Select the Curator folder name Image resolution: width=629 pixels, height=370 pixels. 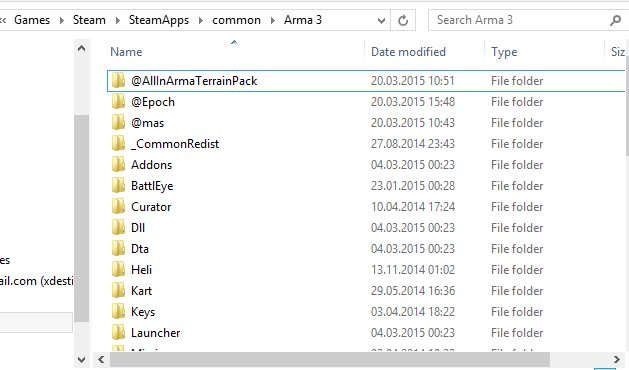(x=151, y=207)
